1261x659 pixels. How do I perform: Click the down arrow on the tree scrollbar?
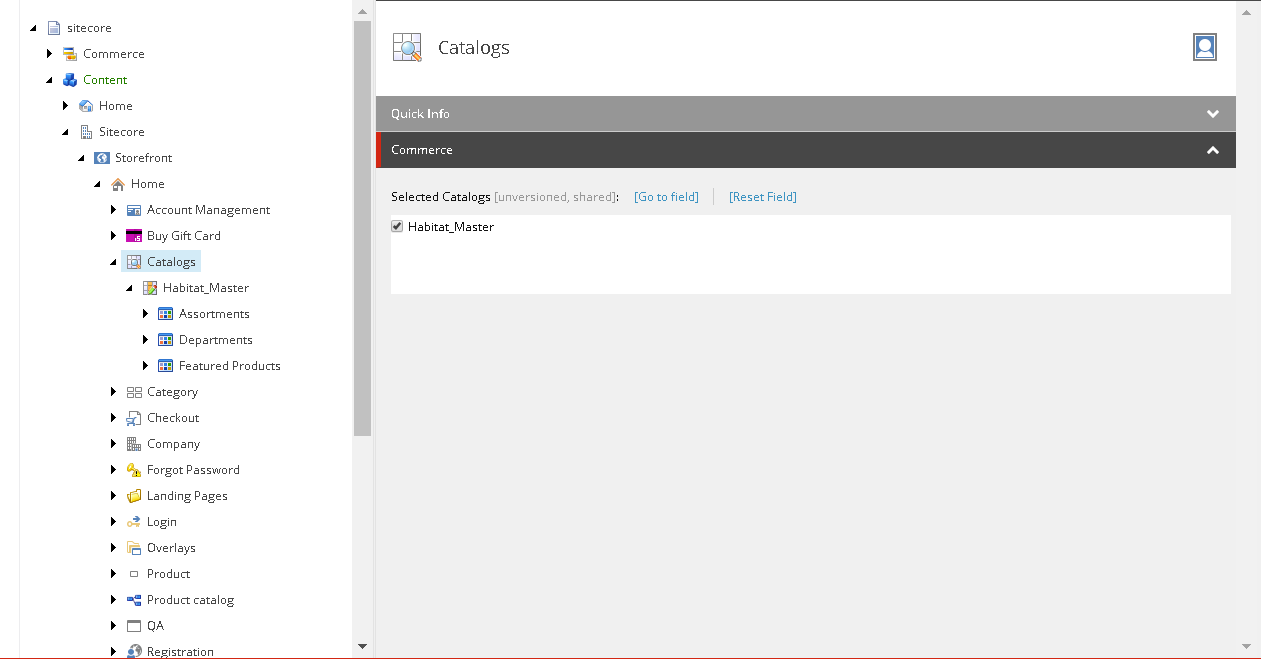(362, 647)
